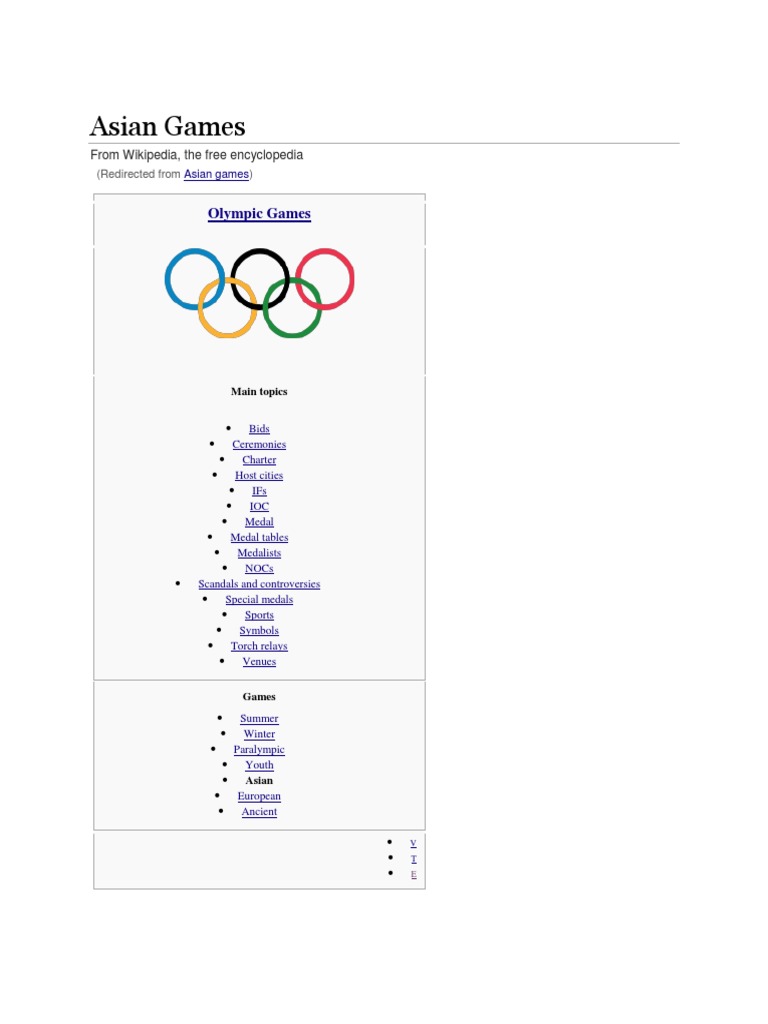The image size is (768, 1024).
Task: Open the Youth games link
Action: (259, 765)
